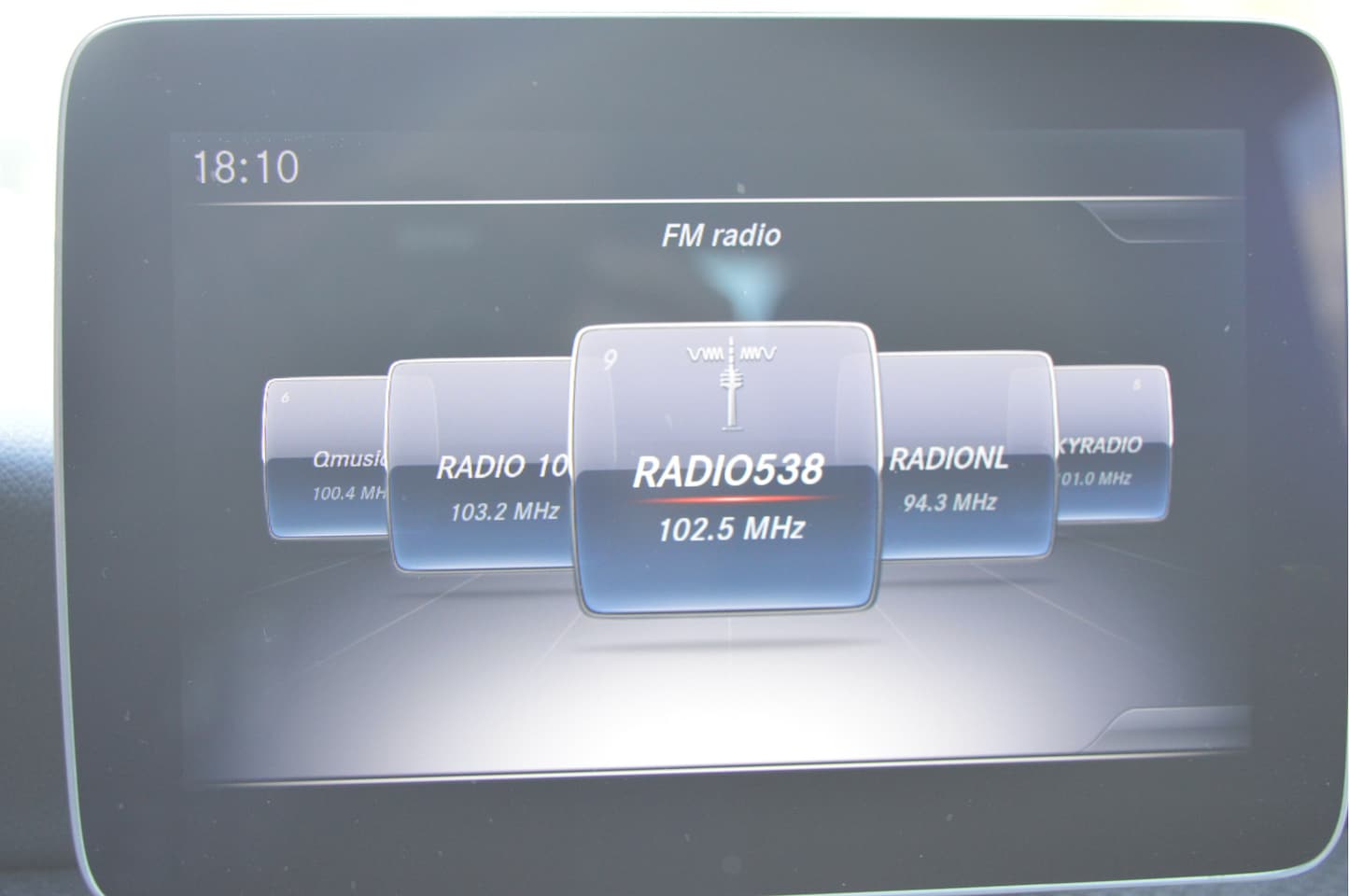Screen dimensions: 1349x896
Task: Choose the SKYRADIO station at 101.0 MHz
Action: (x=1113, y=444)
